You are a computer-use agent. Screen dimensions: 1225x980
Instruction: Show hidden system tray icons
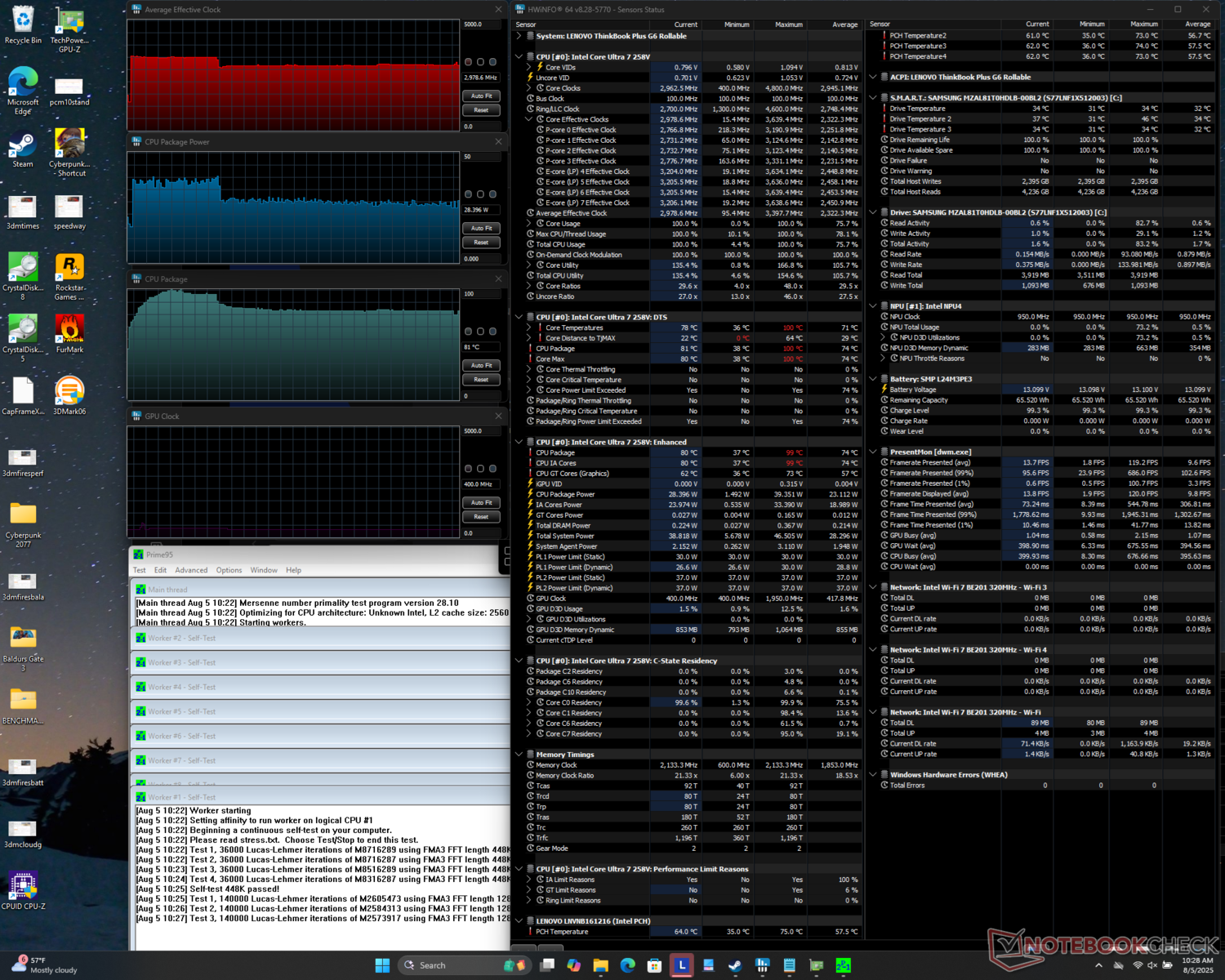coord(1098,965)
